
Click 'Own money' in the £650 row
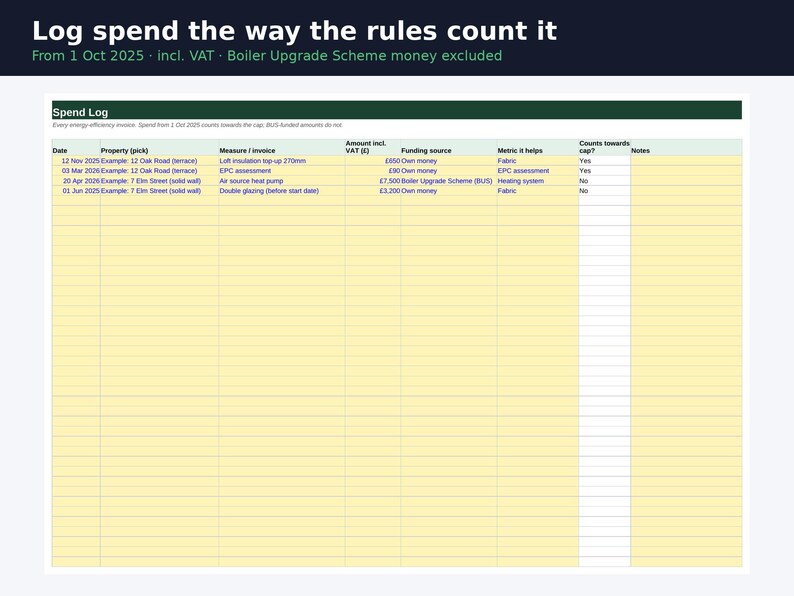point(449,161)
